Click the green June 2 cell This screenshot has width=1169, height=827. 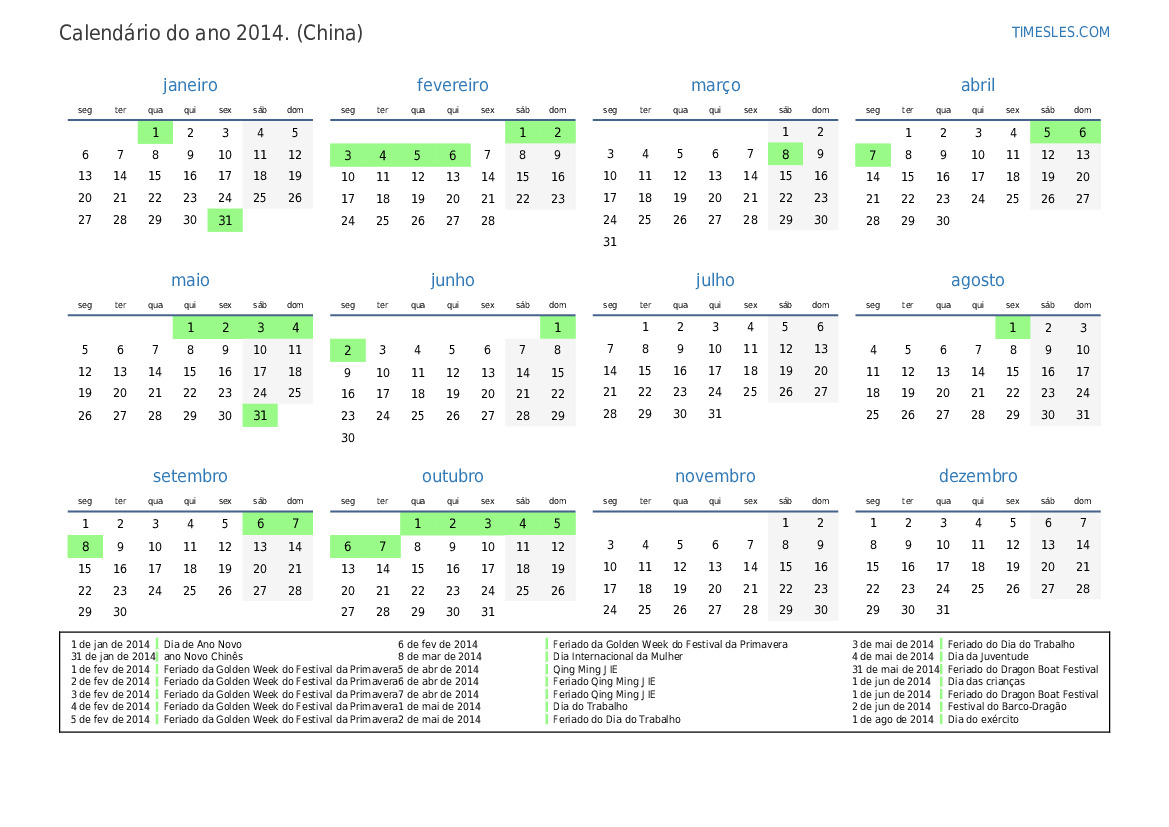click(x=348, y=350)
